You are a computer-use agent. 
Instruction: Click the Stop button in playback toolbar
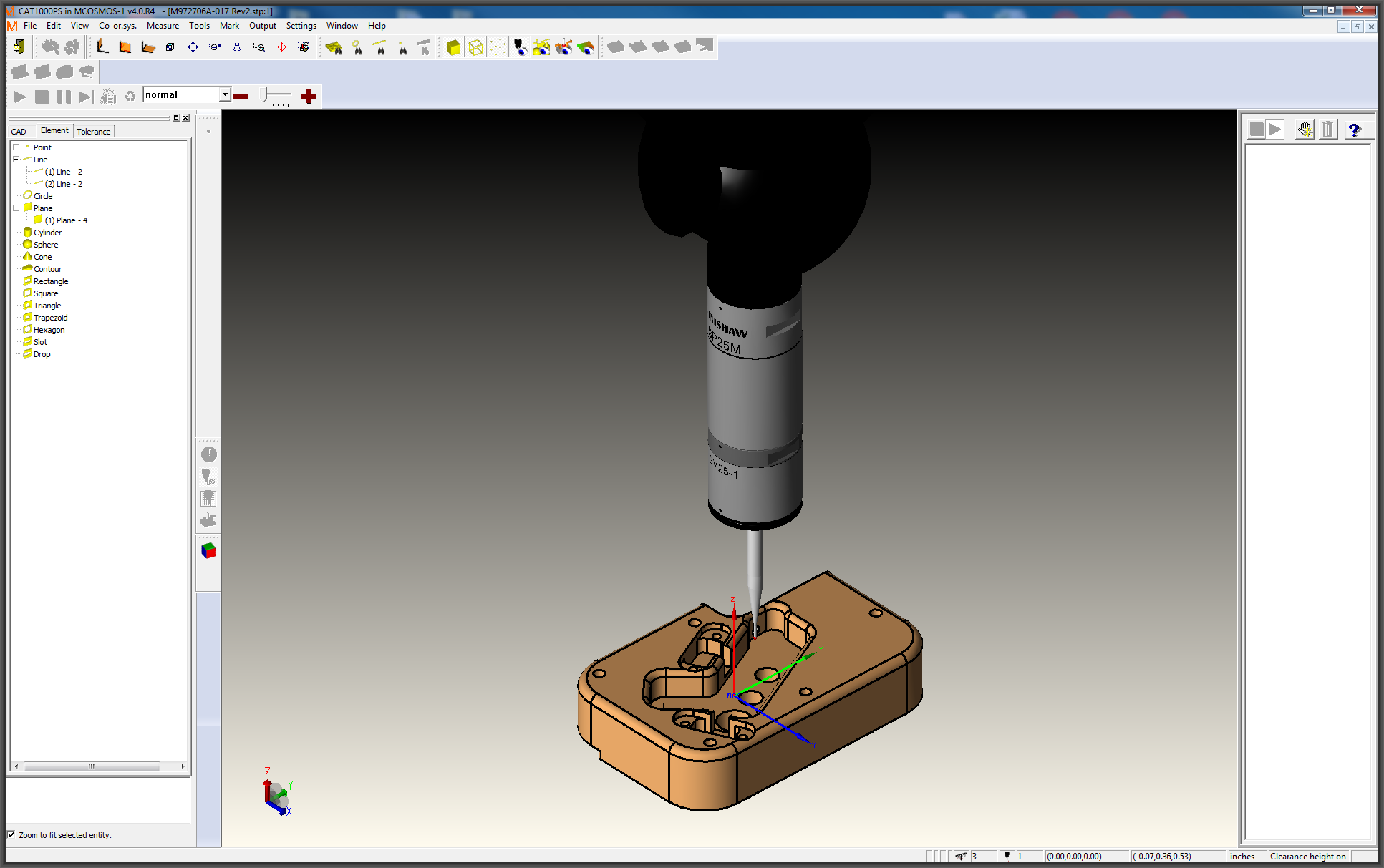point(42,97)
